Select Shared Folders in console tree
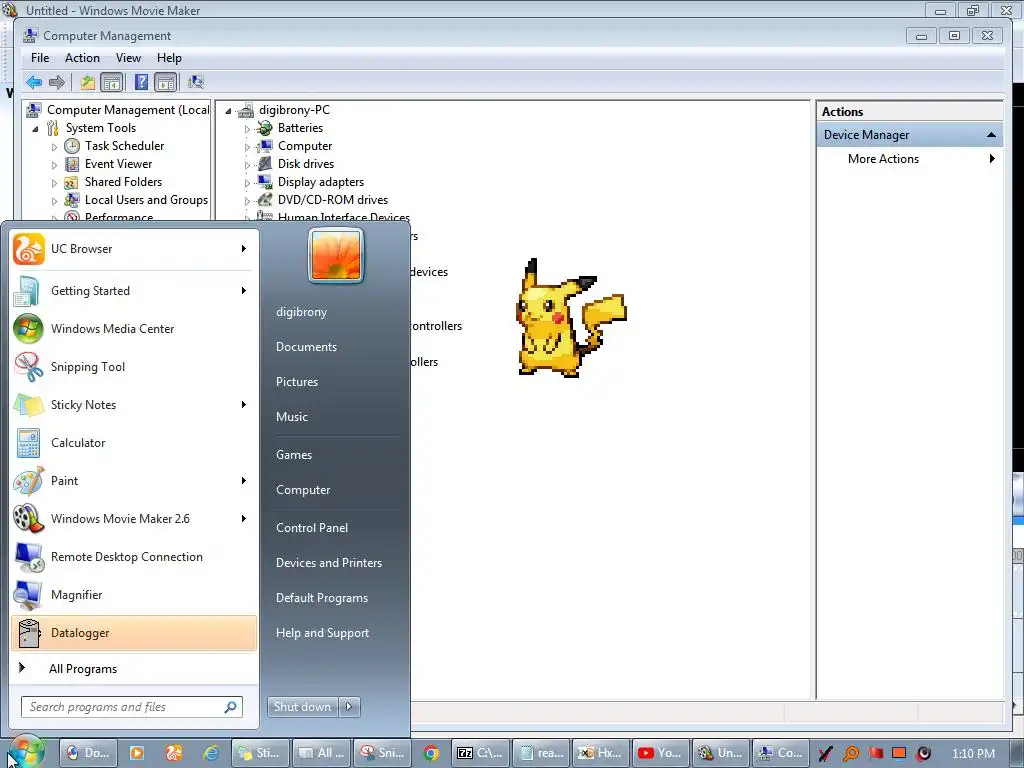Viewport: 1024px width, 768px height. click(123, 182)
